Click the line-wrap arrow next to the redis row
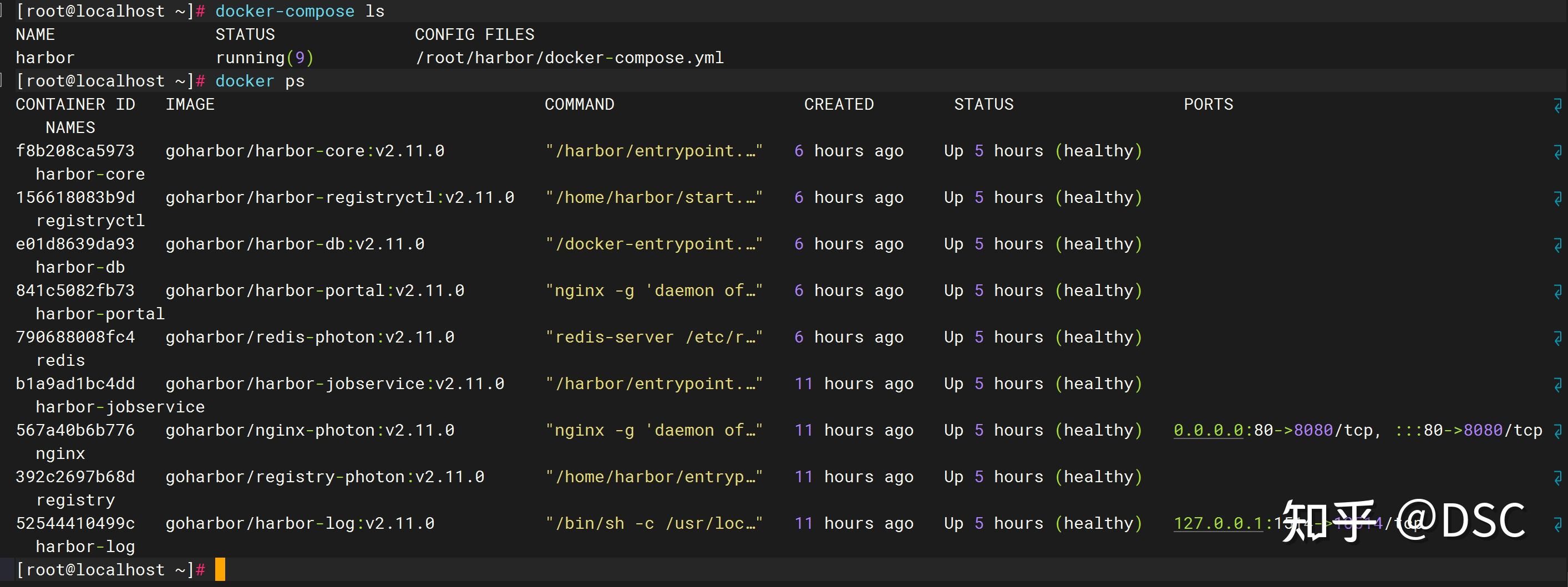 (1557, 338)
